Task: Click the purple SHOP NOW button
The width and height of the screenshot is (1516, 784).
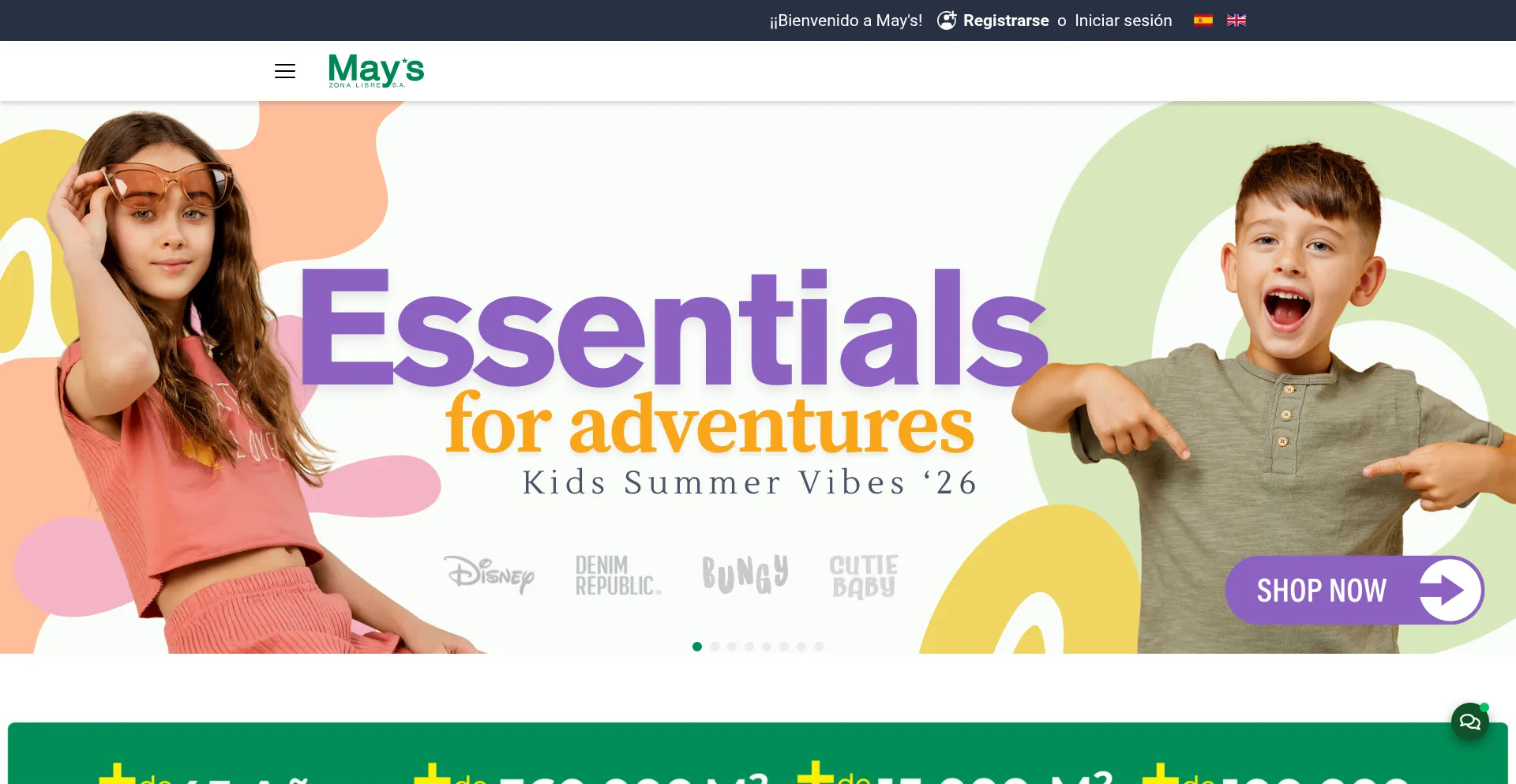Action: coord(1354,590)
